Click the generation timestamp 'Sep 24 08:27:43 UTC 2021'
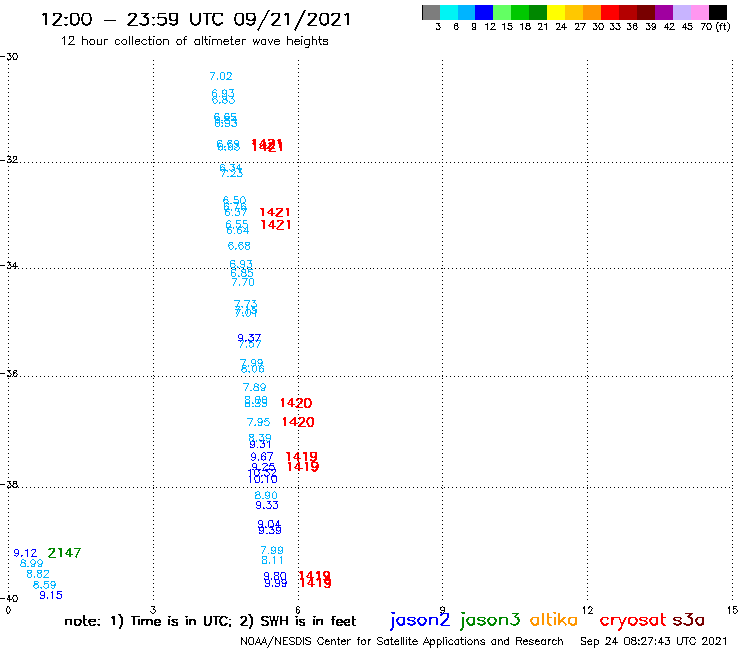 (x=654, y=641)
